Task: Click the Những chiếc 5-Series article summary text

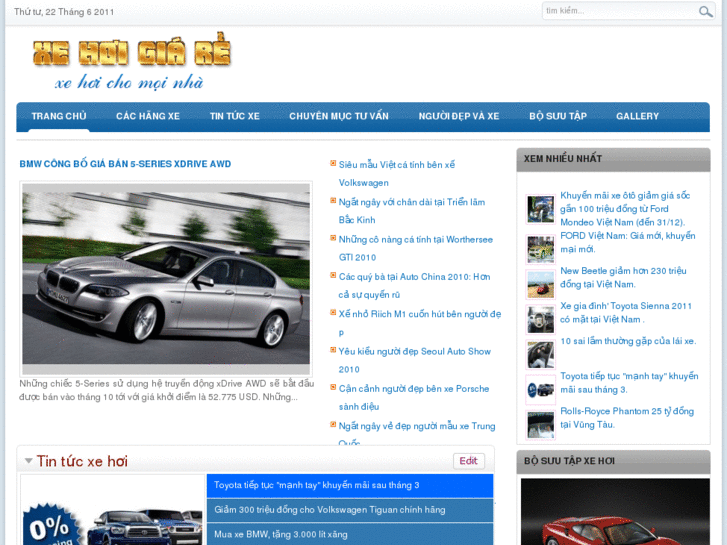Action: point(166,391)
